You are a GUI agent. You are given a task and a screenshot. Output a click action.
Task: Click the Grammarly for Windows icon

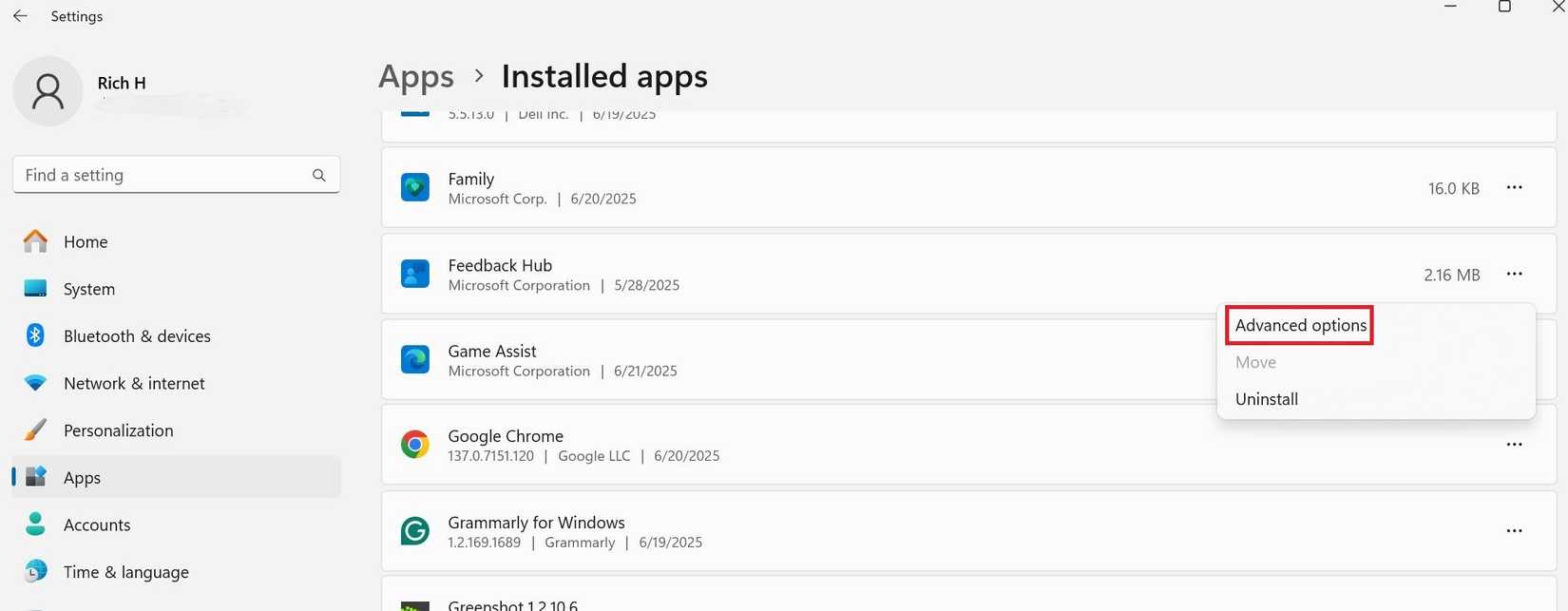tap(415, 531)
